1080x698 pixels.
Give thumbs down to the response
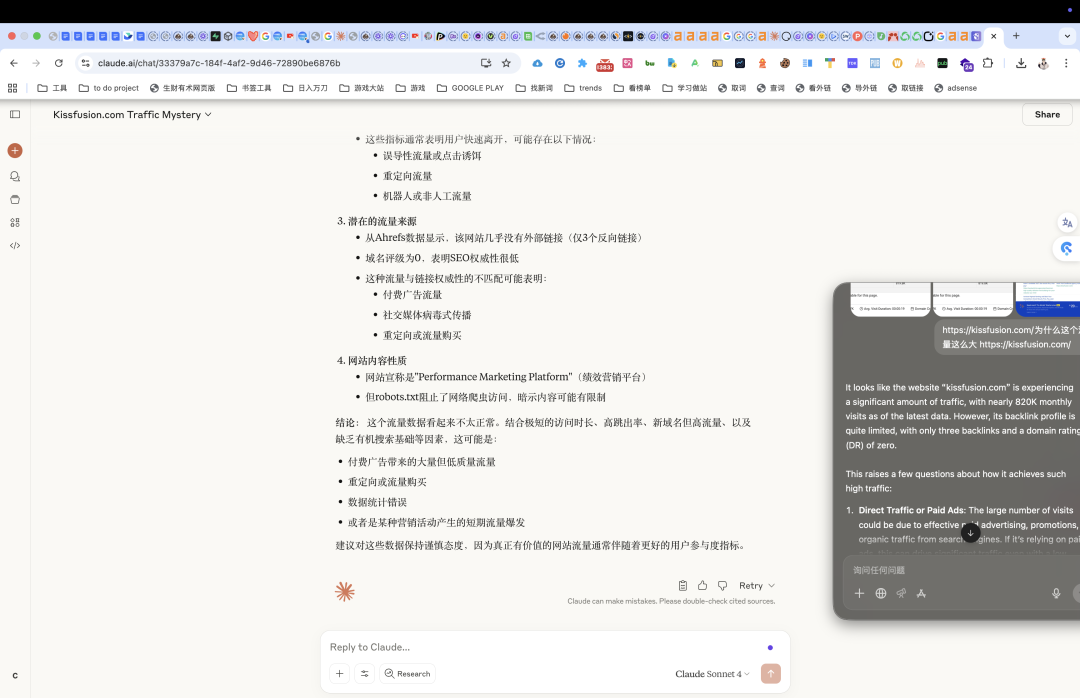(x=723, y=586)
